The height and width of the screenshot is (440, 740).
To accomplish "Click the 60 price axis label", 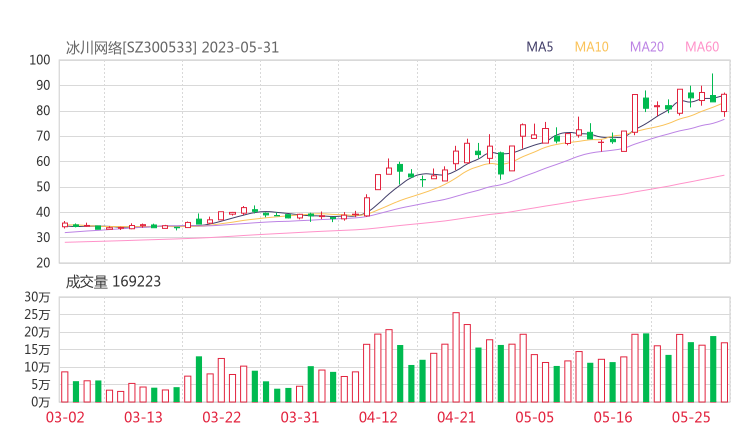I will click(43, 161).
